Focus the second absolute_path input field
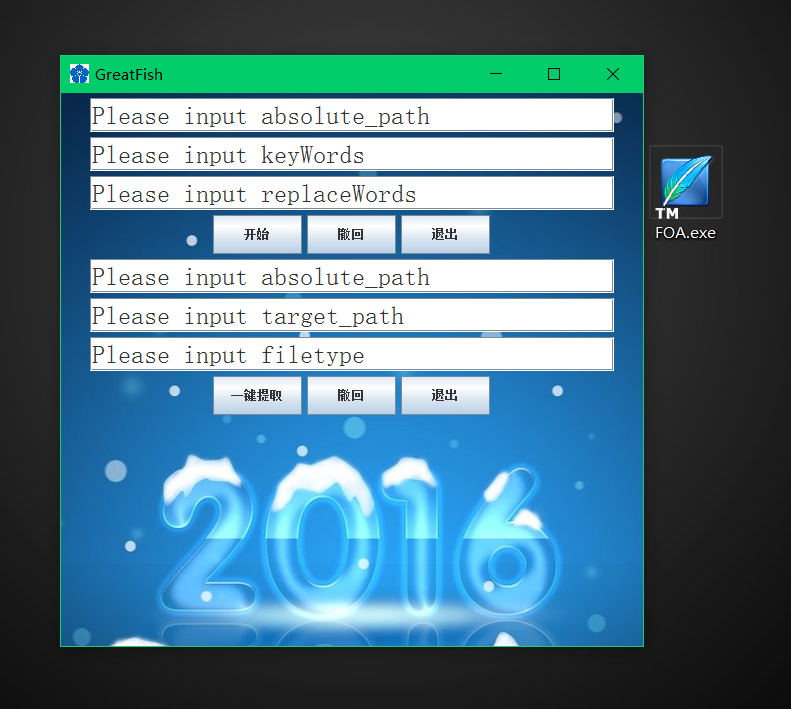This screenshot has height=709, width=791. (352, 277)
